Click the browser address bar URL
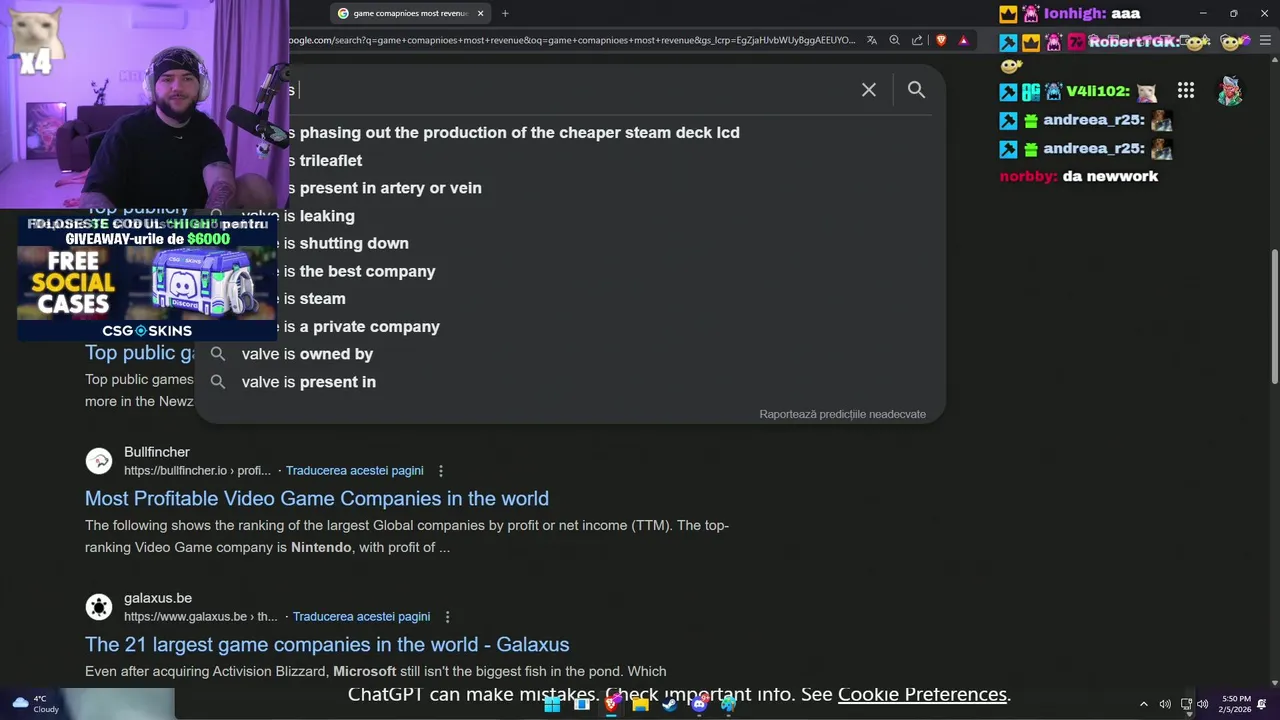 [573, 40]
